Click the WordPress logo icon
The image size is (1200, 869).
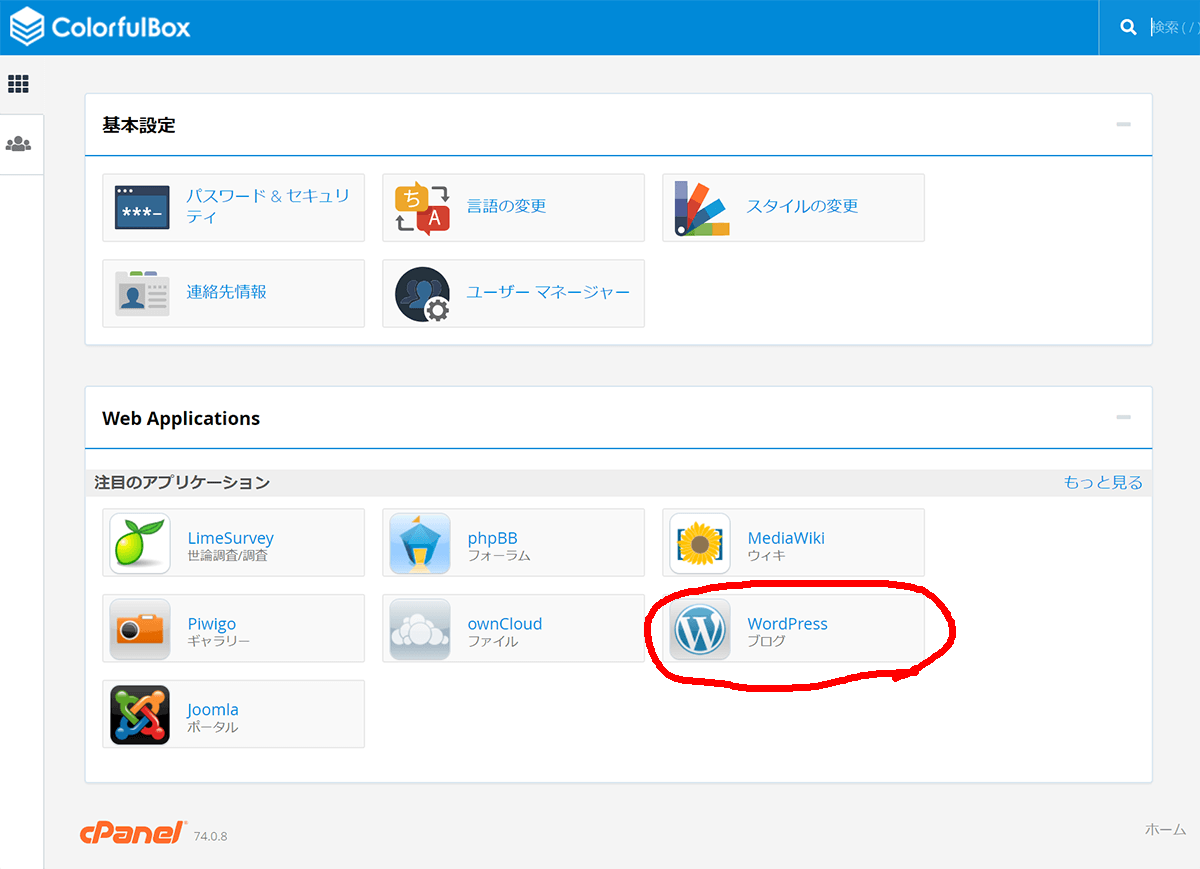pyautogui.click(x=700, y=628)
